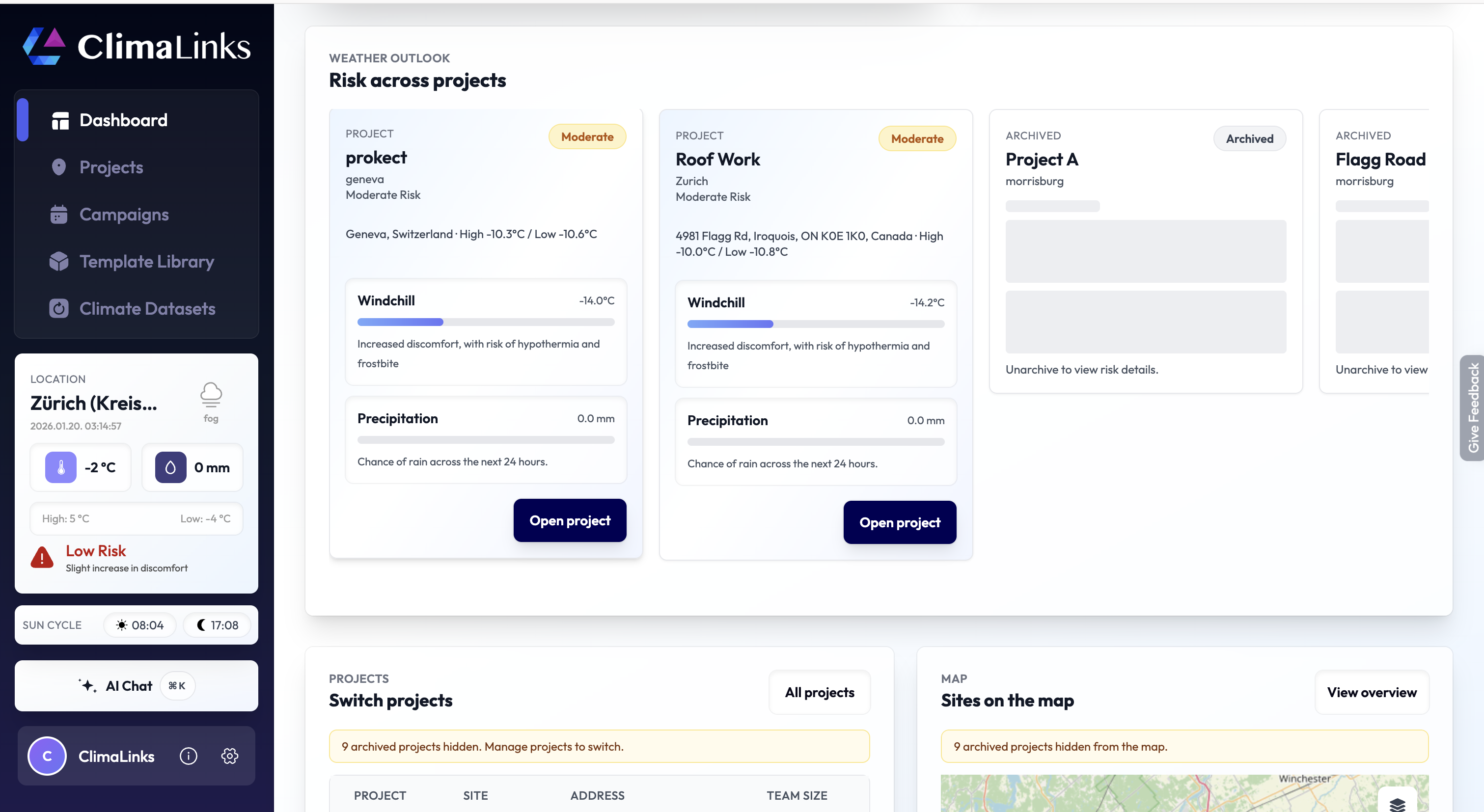Click View overview on map panel
Viewport: 1484px width, 812px height.
click(x=1371, y=692)
